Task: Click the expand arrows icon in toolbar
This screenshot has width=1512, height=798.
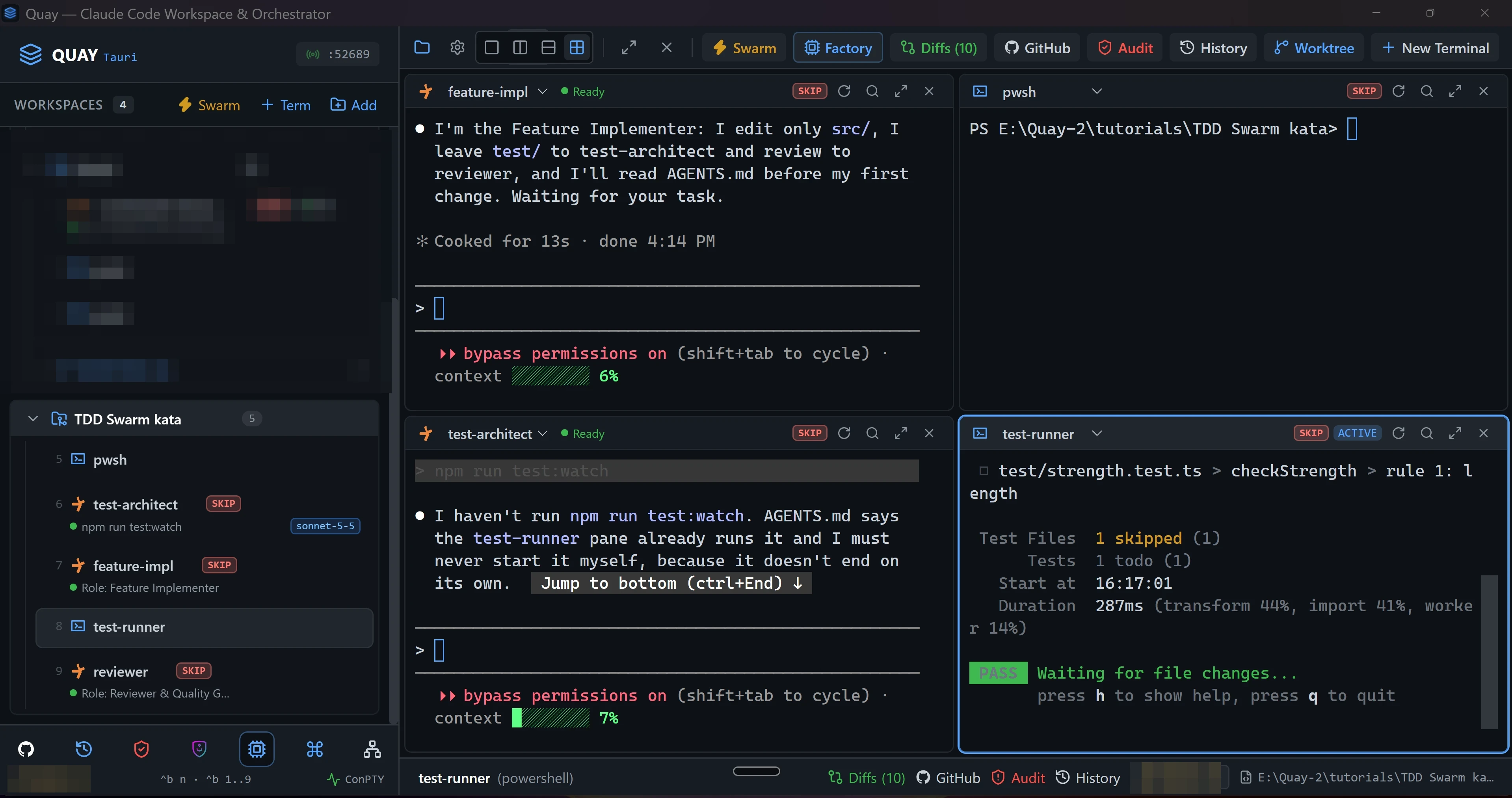Action: [629, 48]
